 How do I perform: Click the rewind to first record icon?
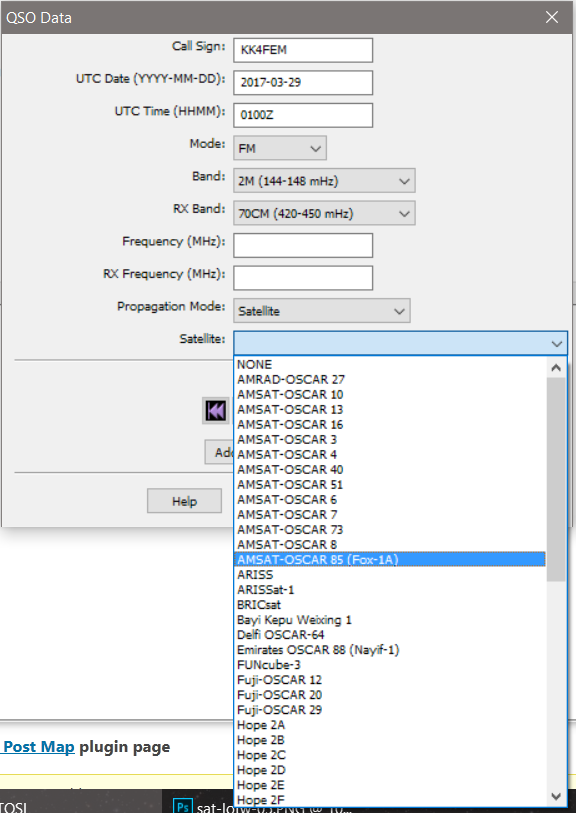pos(216,411)
